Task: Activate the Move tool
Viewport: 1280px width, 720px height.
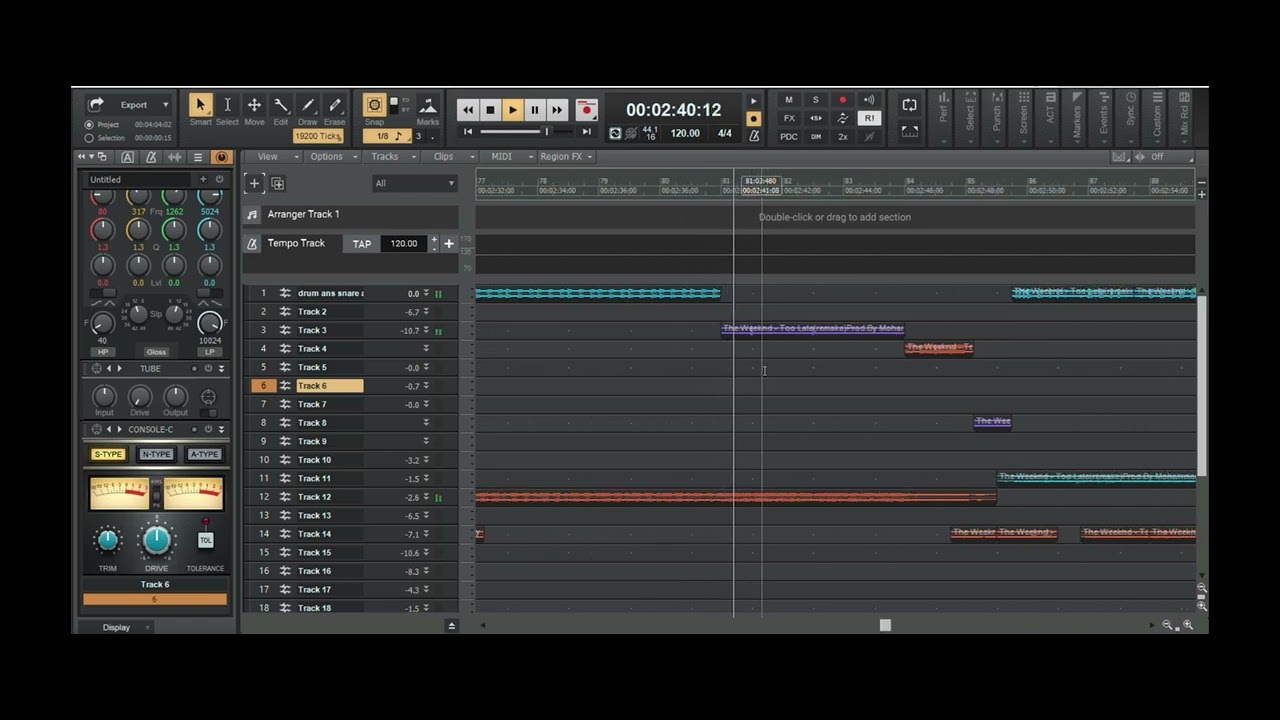Action: [254, 105]
